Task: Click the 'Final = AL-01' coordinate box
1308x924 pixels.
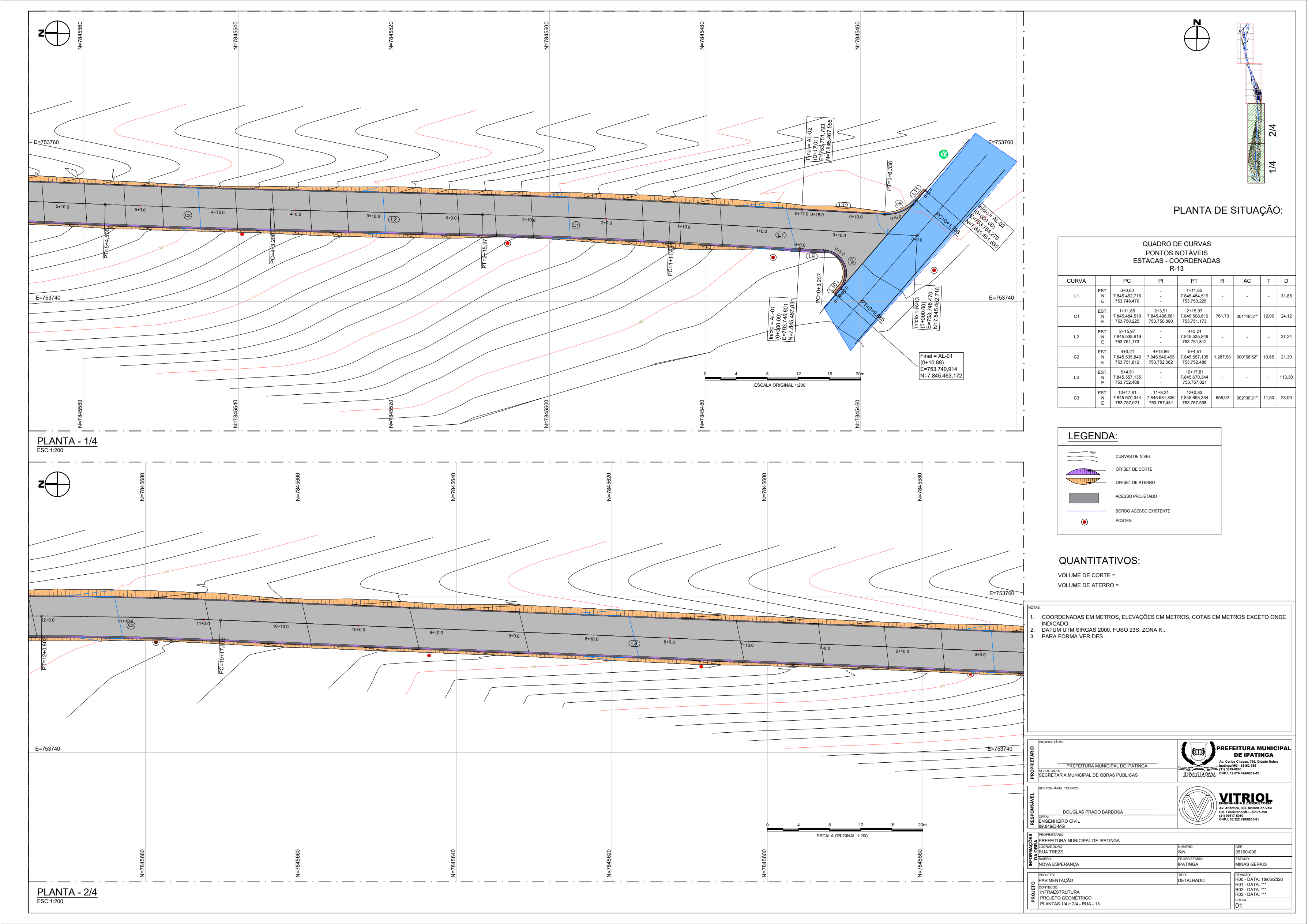Action: point(940,366)
